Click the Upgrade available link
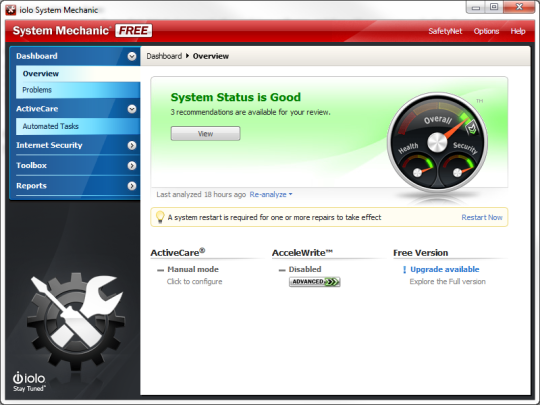Image resolution: width=540 pixels, height=405 pixels. pos(445,269)
